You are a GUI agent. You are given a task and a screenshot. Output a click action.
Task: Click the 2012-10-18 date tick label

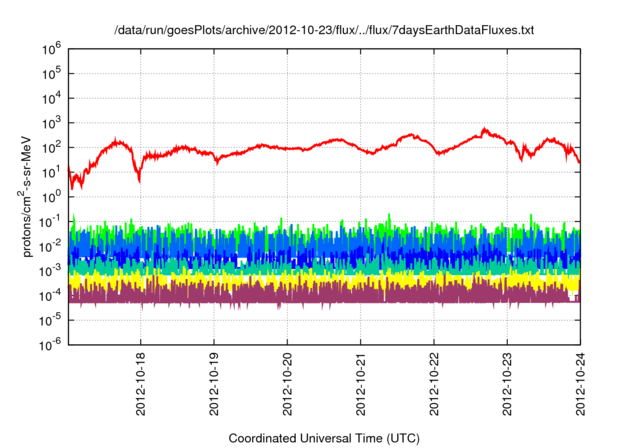[140, 384]
